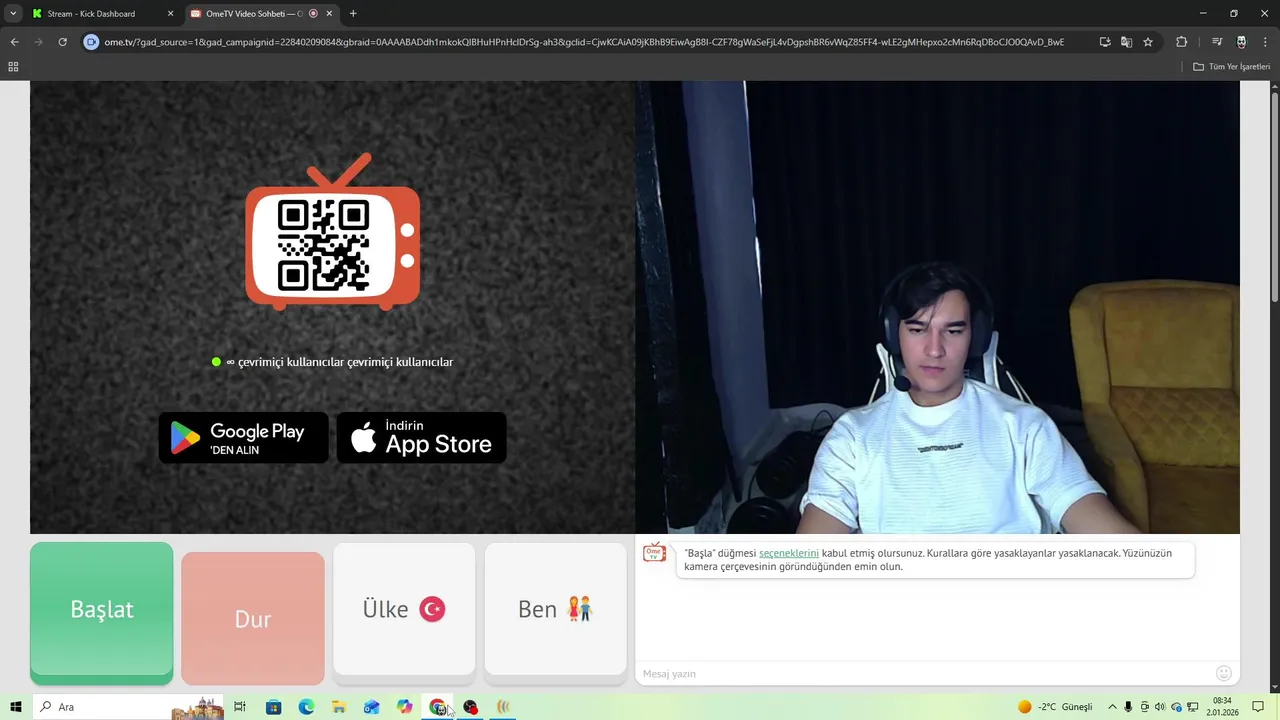This screenshot has width=1280, height=720.
Task: Open the network status tray icon
Action: click(1193, 707)
